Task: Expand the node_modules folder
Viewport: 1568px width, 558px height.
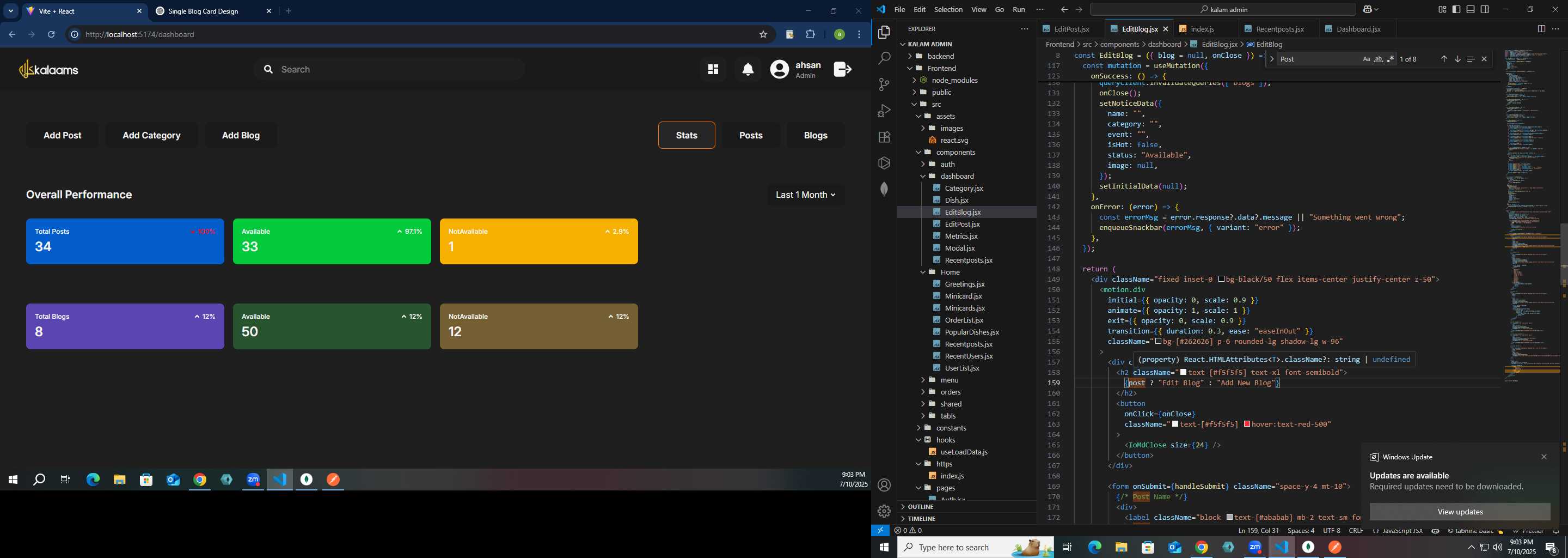Action: [x=915, y=81]
